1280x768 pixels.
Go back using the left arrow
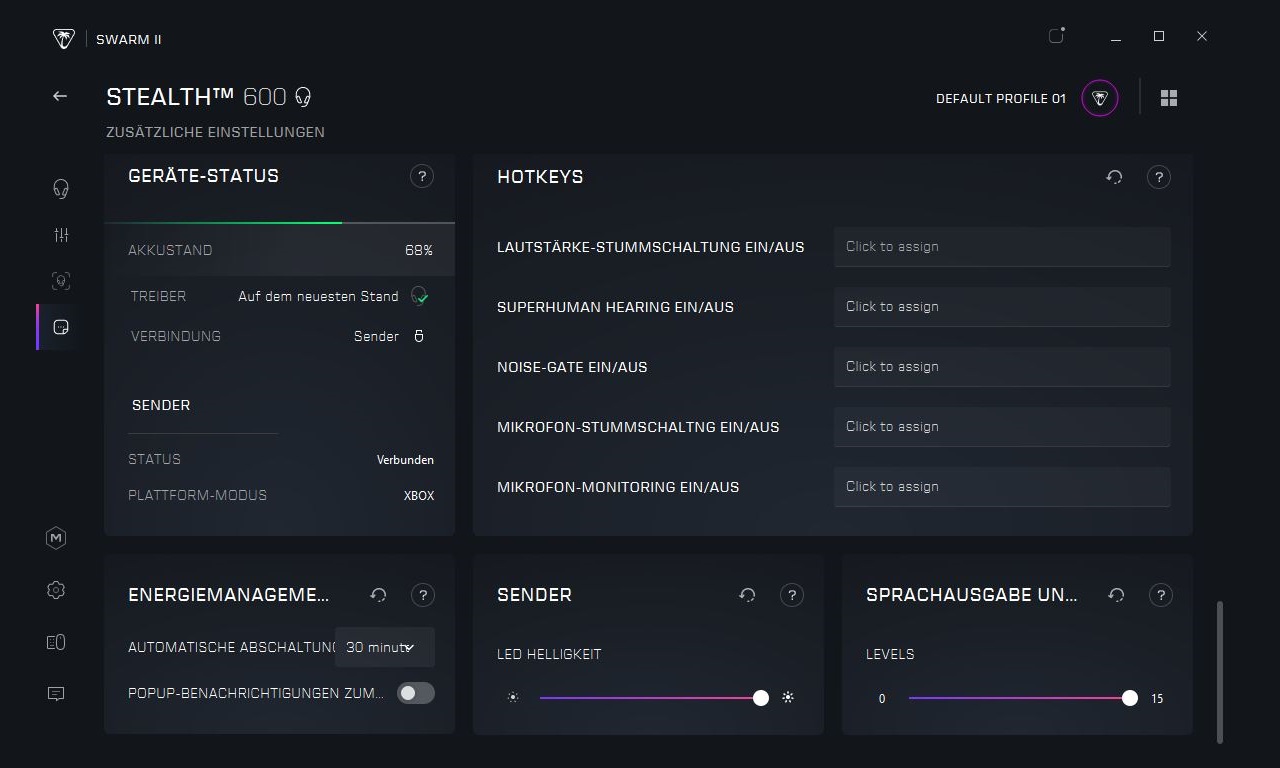click(x=60, y=96)
